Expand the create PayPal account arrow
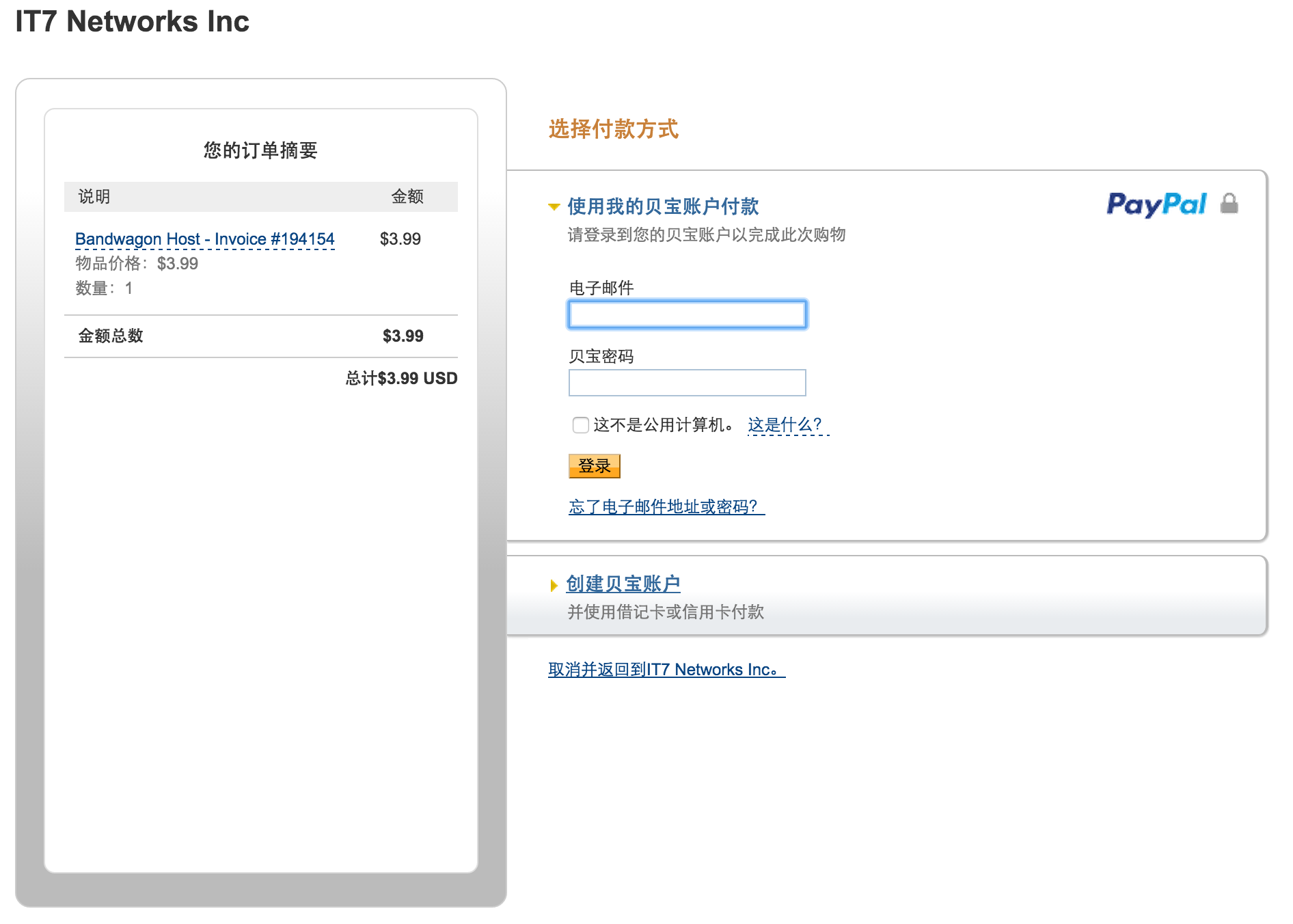This screenshot has height=924, width=1293. tap(554, 585)
